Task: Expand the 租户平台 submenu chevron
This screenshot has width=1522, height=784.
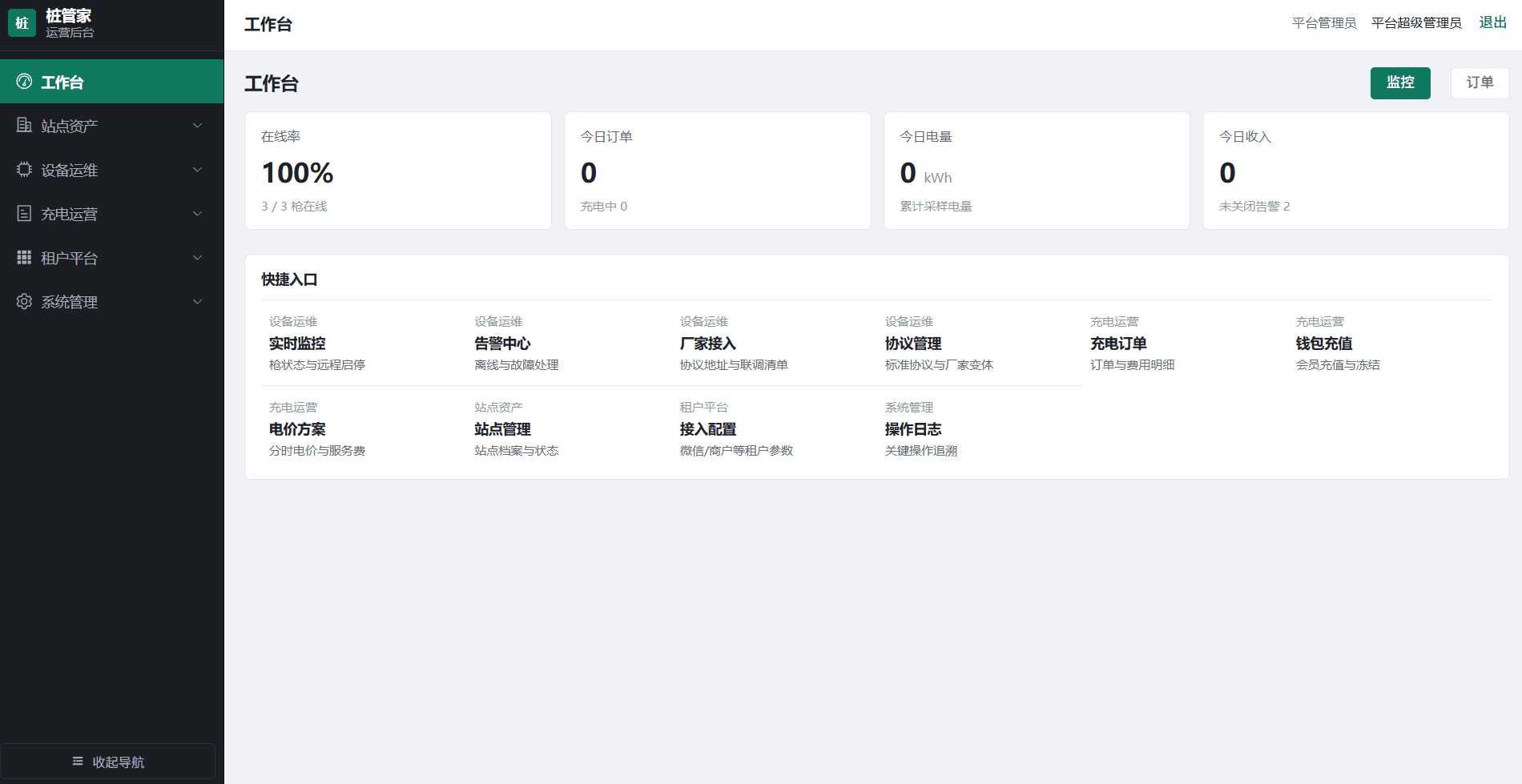Action: [198, 258]
